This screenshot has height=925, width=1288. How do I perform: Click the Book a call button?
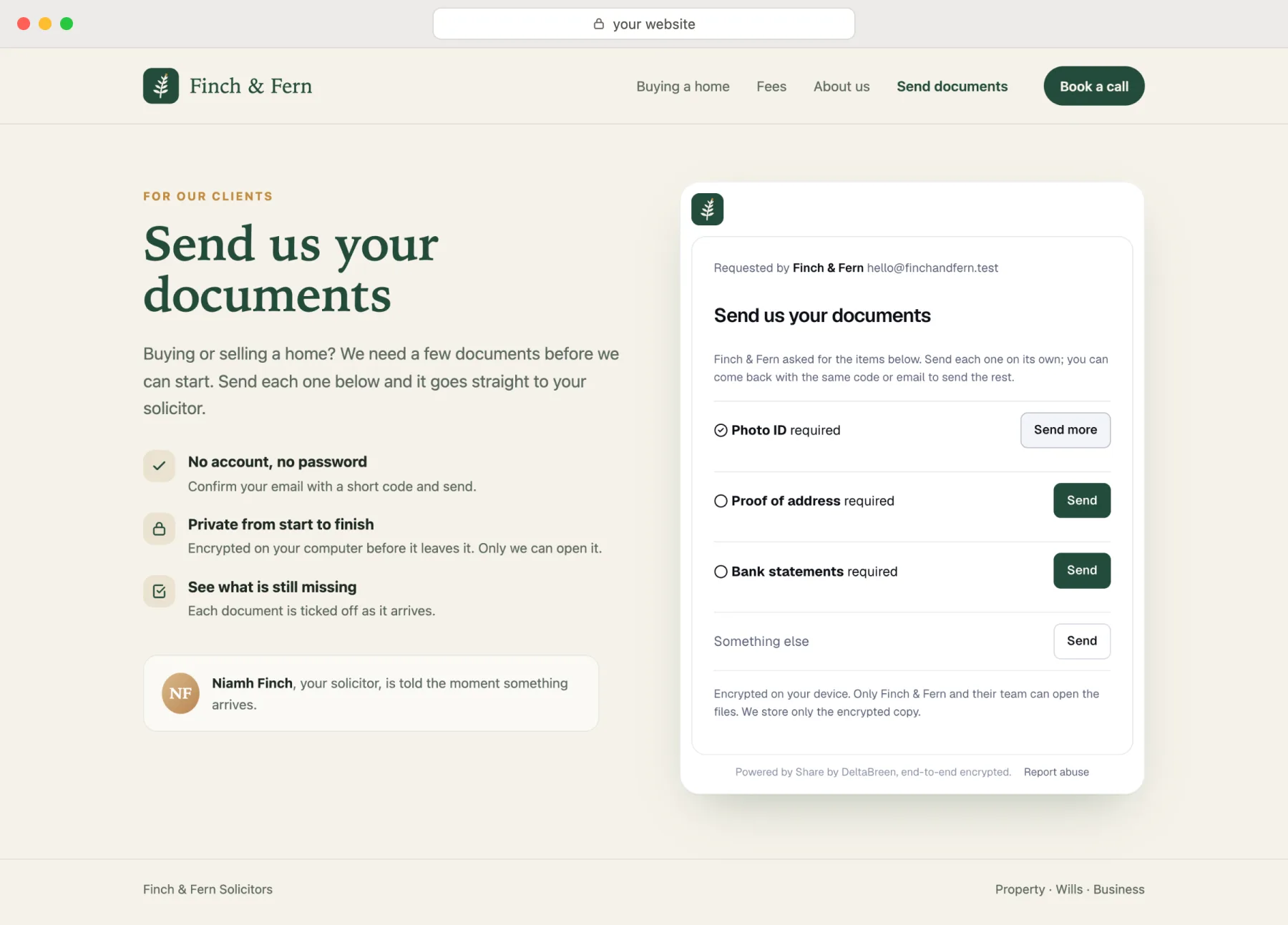(x=1094, y=86)
